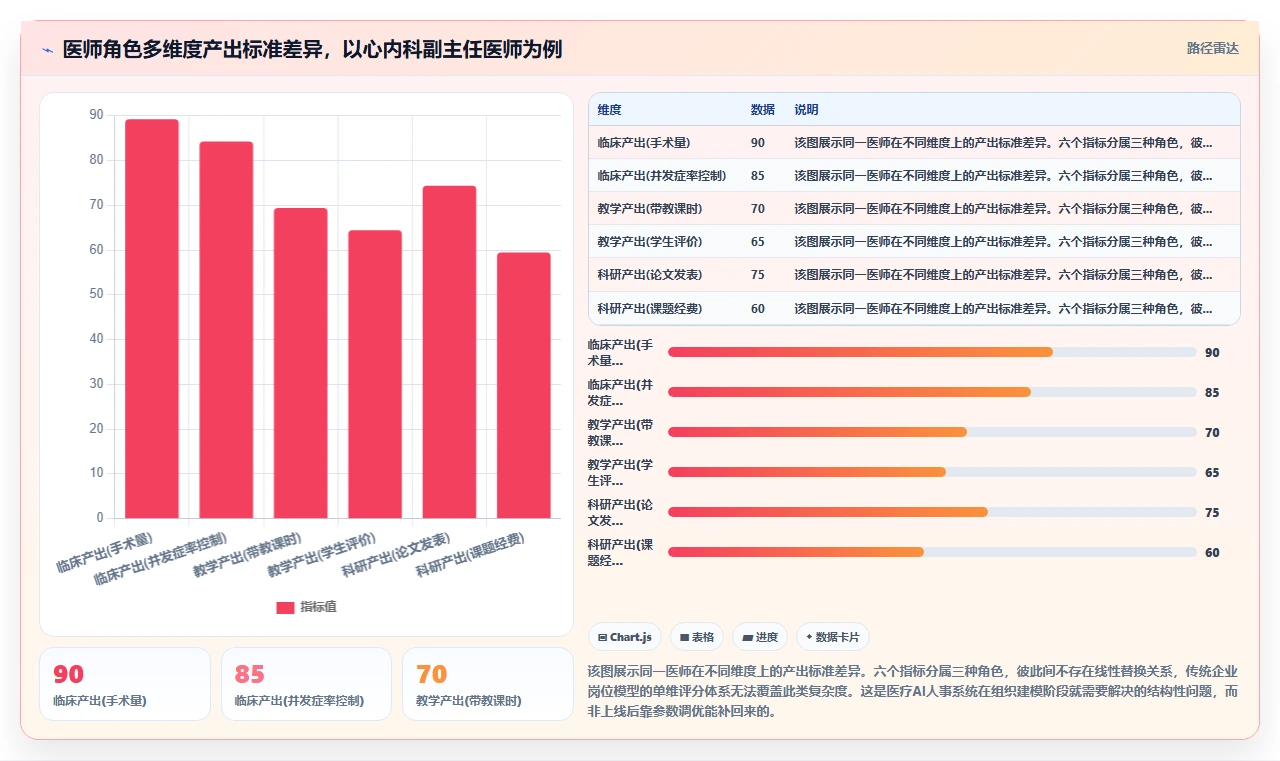Click the progress bar showing 60

(932, 552)
